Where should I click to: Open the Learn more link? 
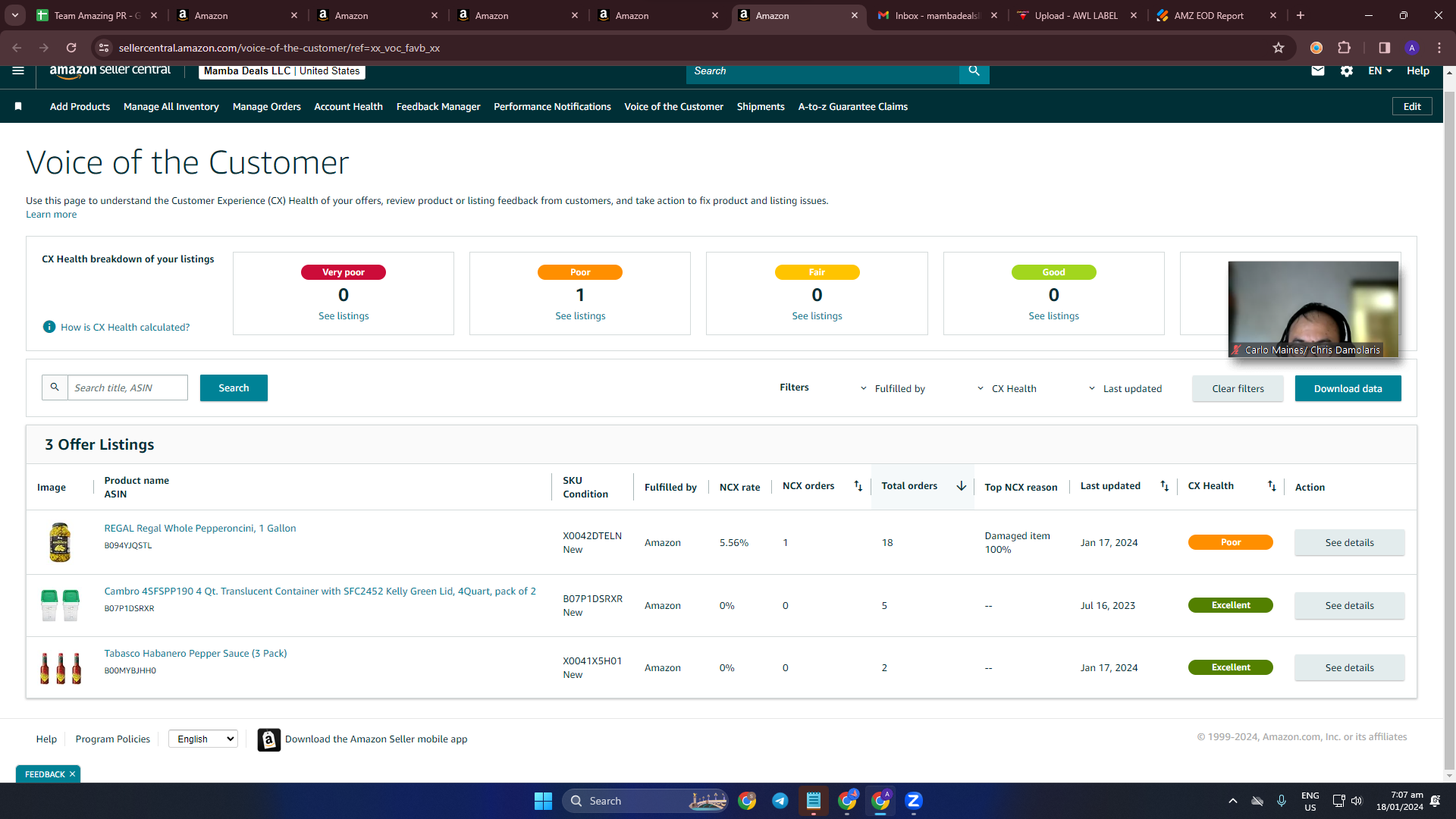(x=52, y=215)
